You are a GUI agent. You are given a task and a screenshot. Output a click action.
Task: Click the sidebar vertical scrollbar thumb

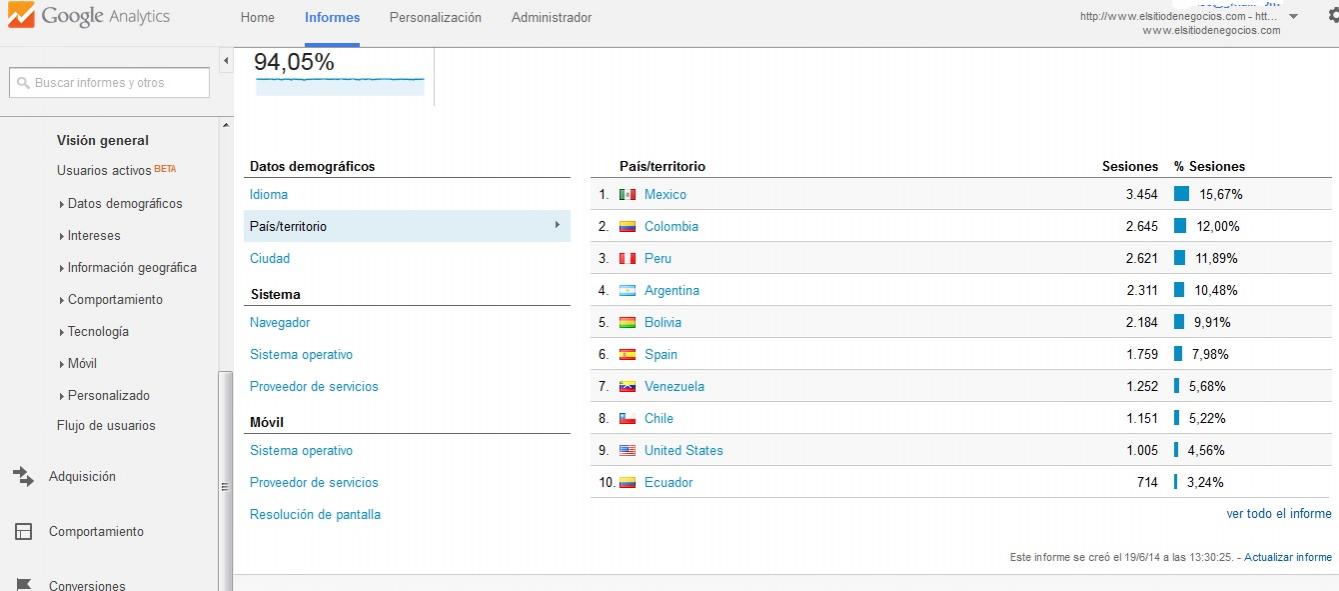(225, 480)
